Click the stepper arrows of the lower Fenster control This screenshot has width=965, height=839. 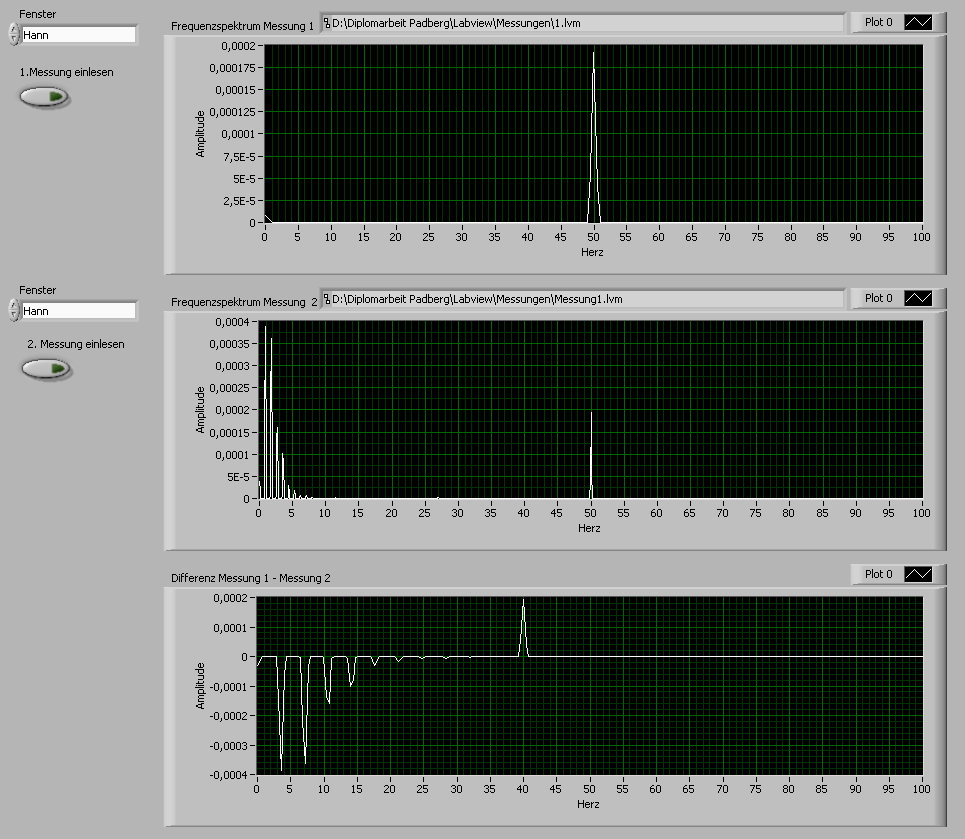coord(14,310)
